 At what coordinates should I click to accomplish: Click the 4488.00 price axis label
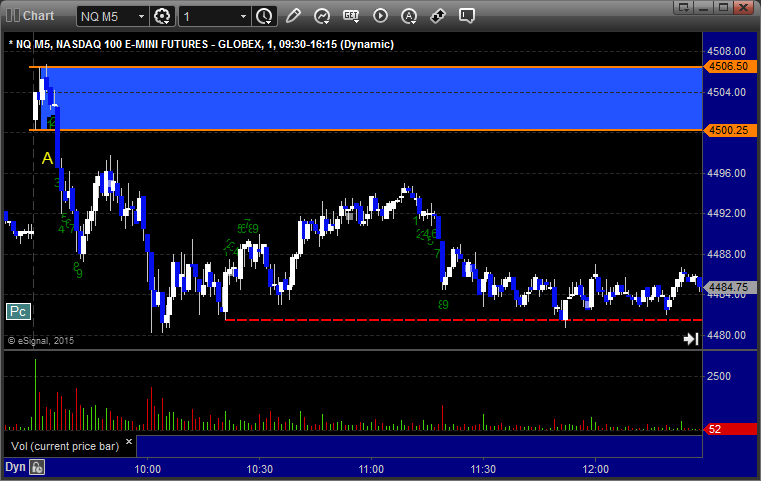tap(727, 254)
